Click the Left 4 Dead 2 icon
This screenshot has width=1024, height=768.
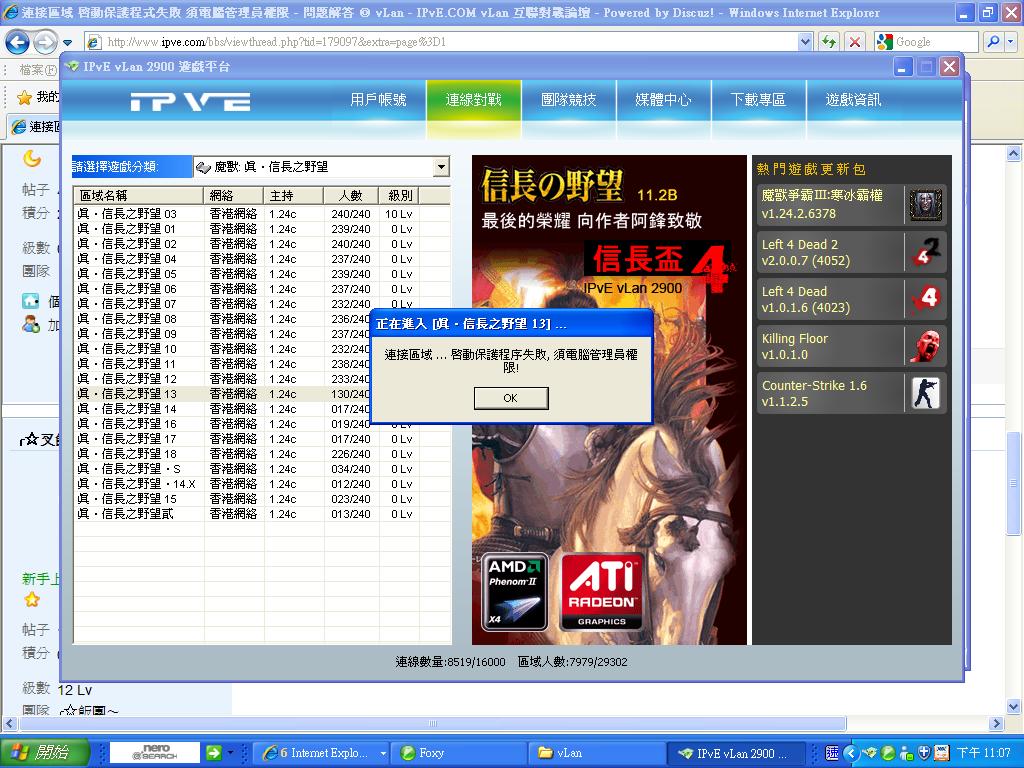[925, 252]
